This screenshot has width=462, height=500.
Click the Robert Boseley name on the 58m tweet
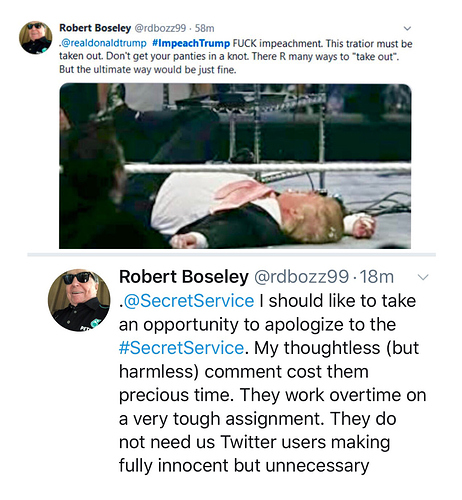click(x=95, y=28)
